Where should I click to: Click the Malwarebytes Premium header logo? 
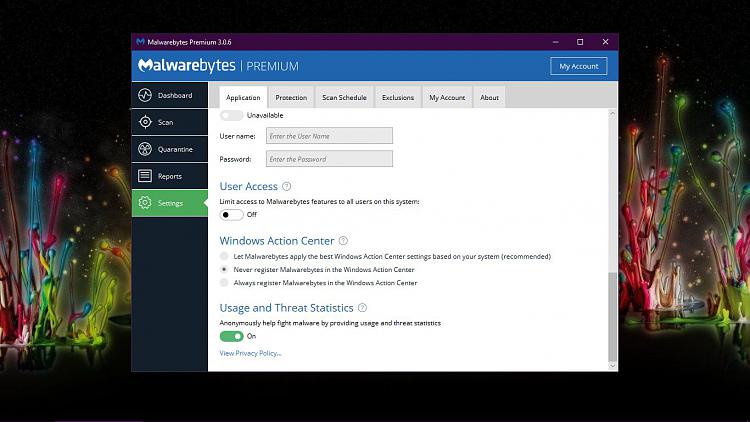click(x=218, y=66)
